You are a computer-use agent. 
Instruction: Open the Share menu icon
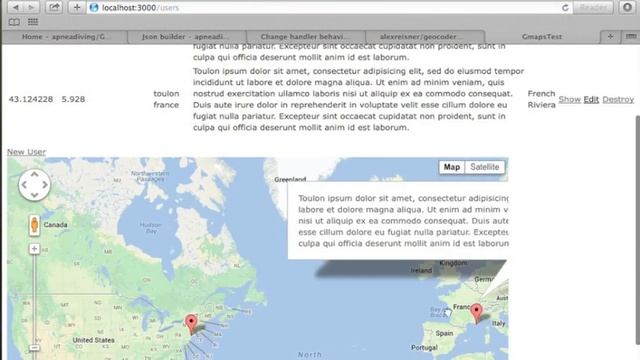53,7
